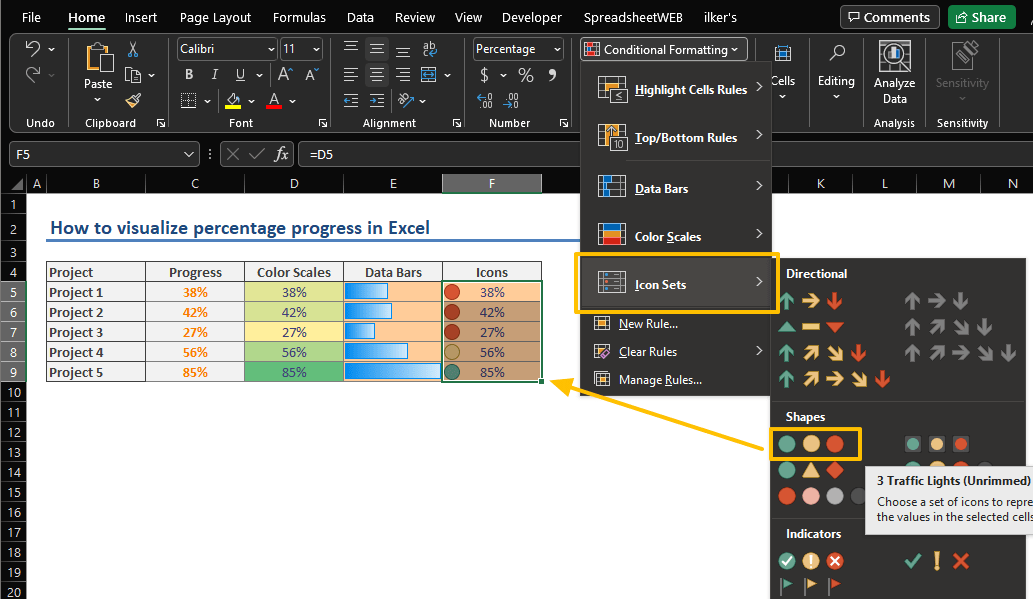The width and height of the screenshot is (1033, 599).
Task: Click the Paste clipboard icon
Action: click(x=99, y=58)
